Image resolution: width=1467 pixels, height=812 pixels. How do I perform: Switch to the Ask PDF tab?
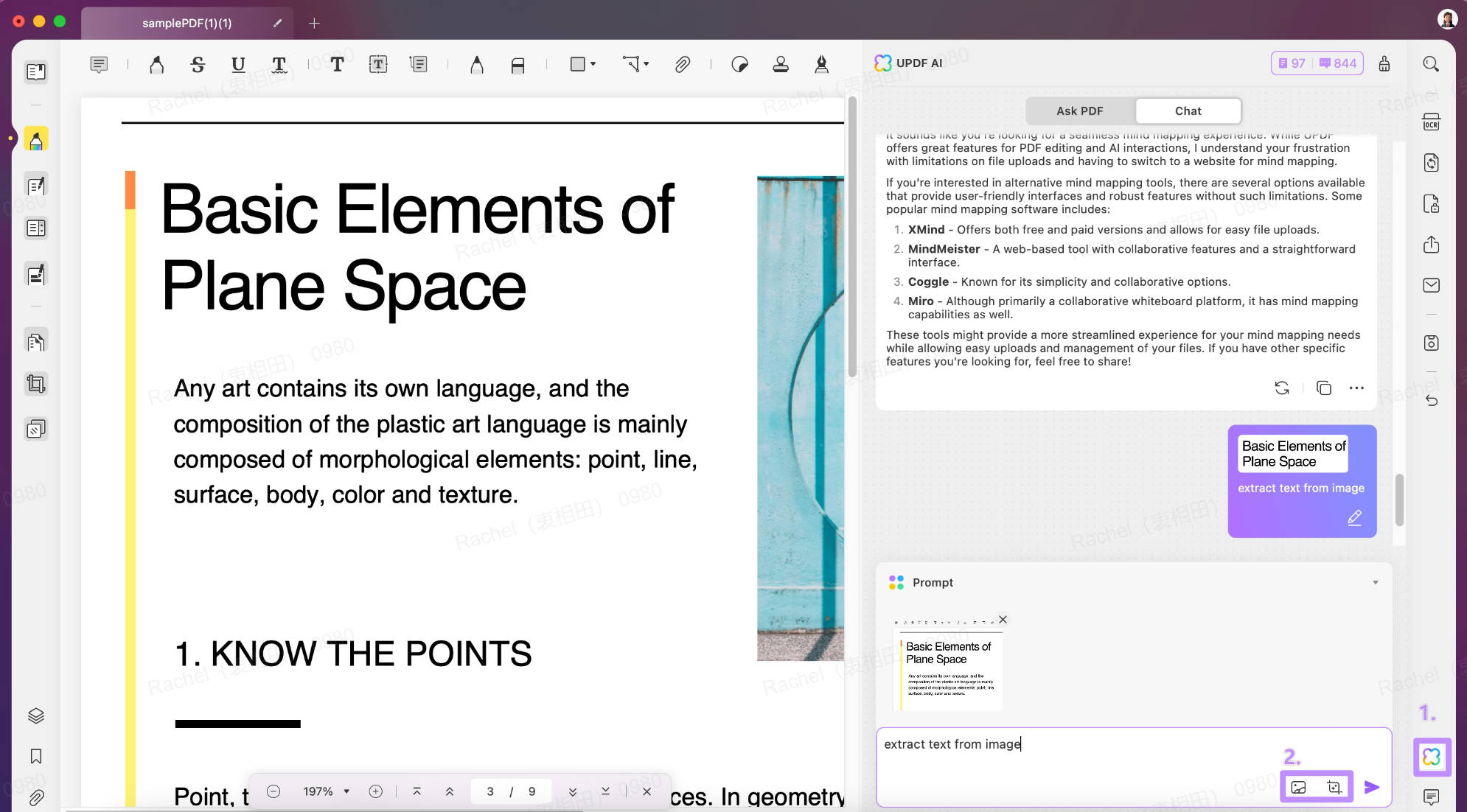(1079, 111)
